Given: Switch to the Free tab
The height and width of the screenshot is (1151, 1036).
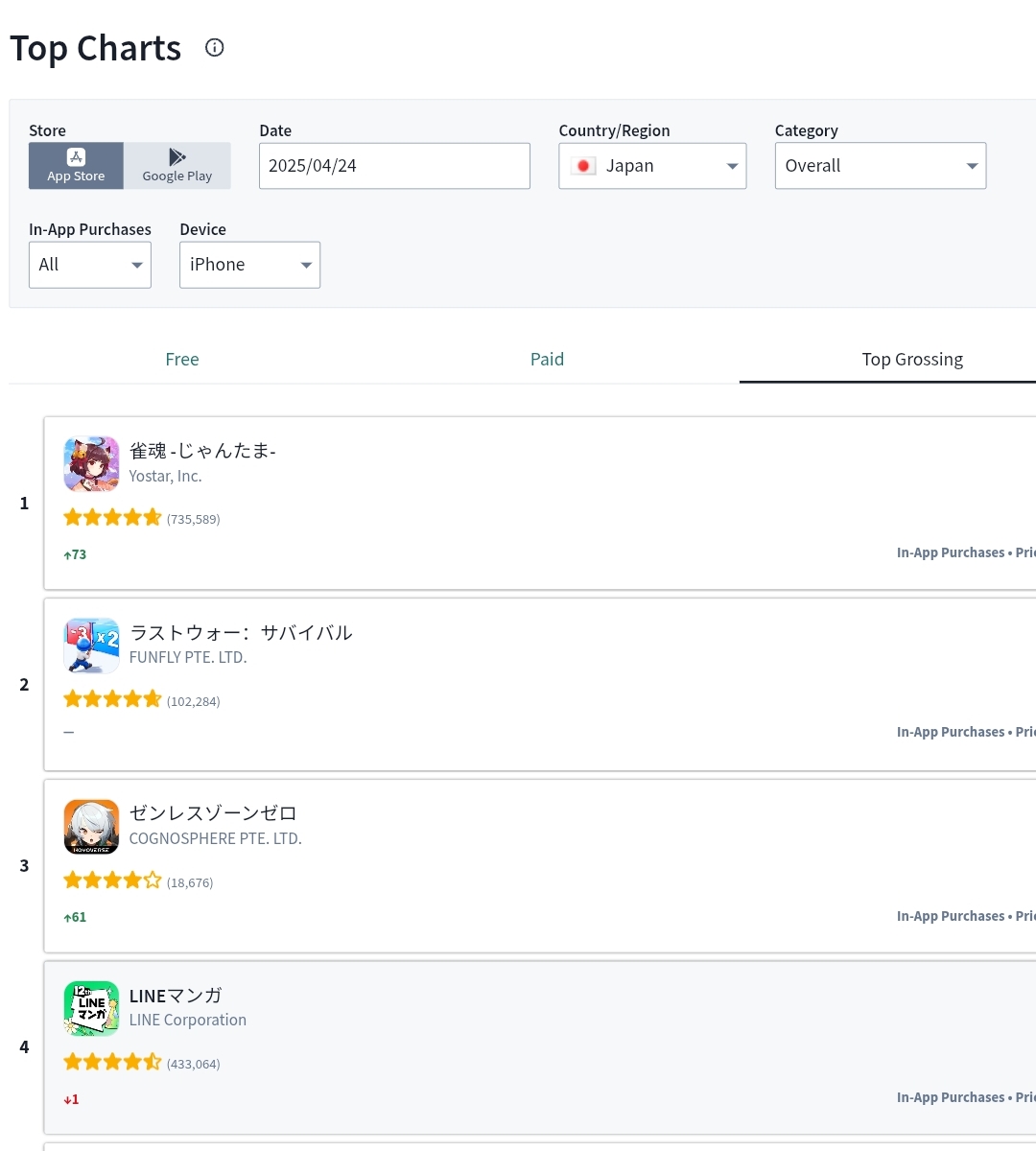Looking at the screenshot, I should (x=182, y=360).
